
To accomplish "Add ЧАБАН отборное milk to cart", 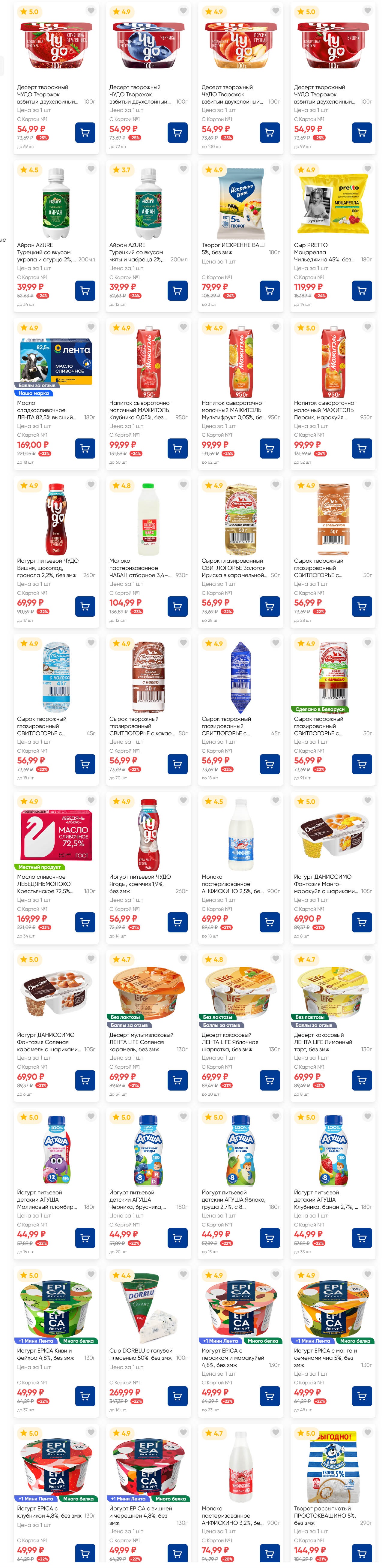I will point(177,606).
